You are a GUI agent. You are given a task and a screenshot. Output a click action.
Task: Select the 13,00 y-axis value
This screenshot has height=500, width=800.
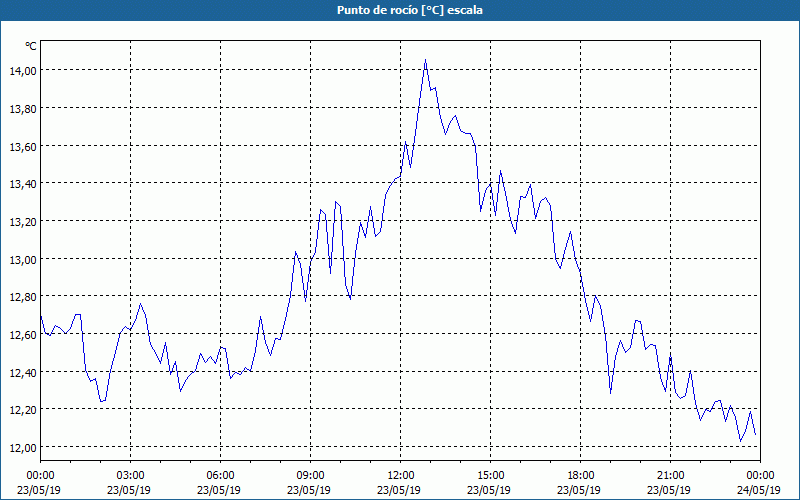(x=23, y=260)
